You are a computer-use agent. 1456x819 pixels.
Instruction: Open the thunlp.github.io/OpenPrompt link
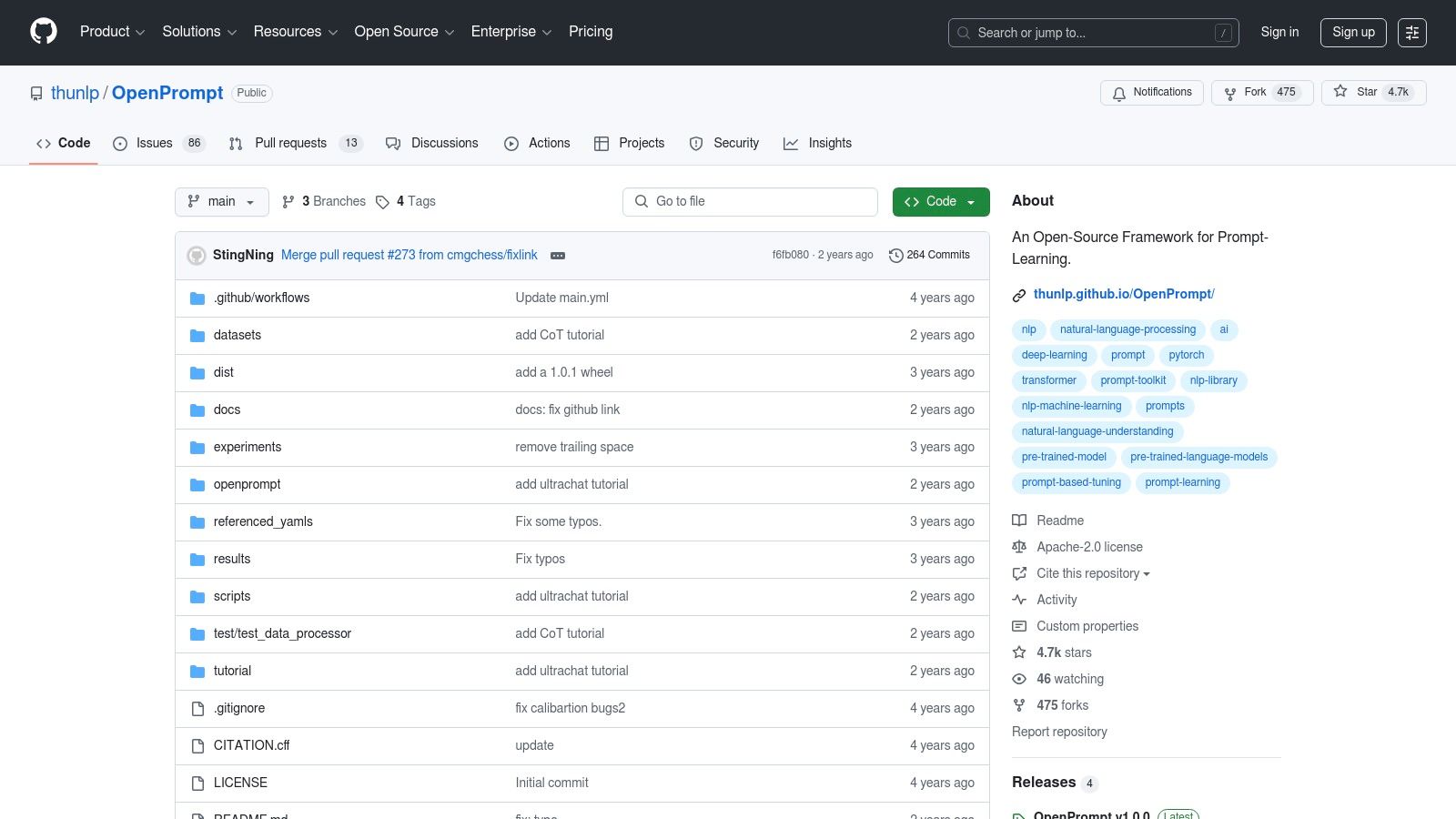coord(1123,294)
